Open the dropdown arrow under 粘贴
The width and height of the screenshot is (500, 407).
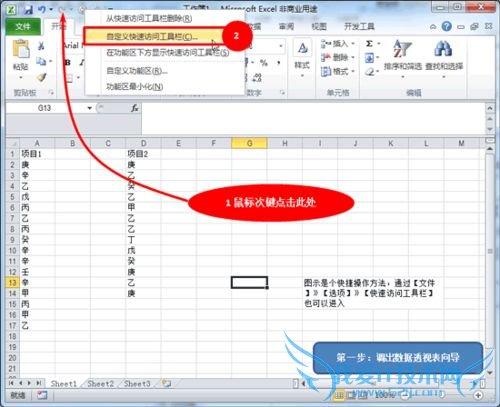coord(21,77)
